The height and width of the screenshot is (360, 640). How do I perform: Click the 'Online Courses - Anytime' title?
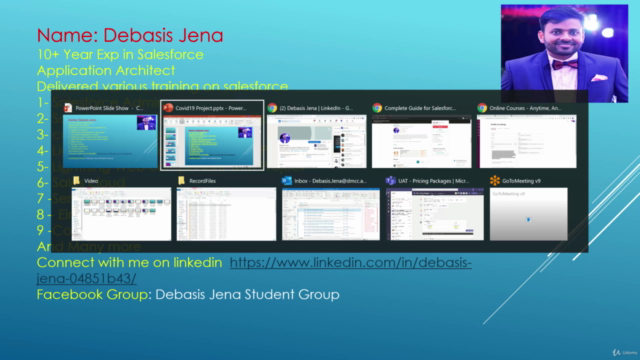click(525, 108)
